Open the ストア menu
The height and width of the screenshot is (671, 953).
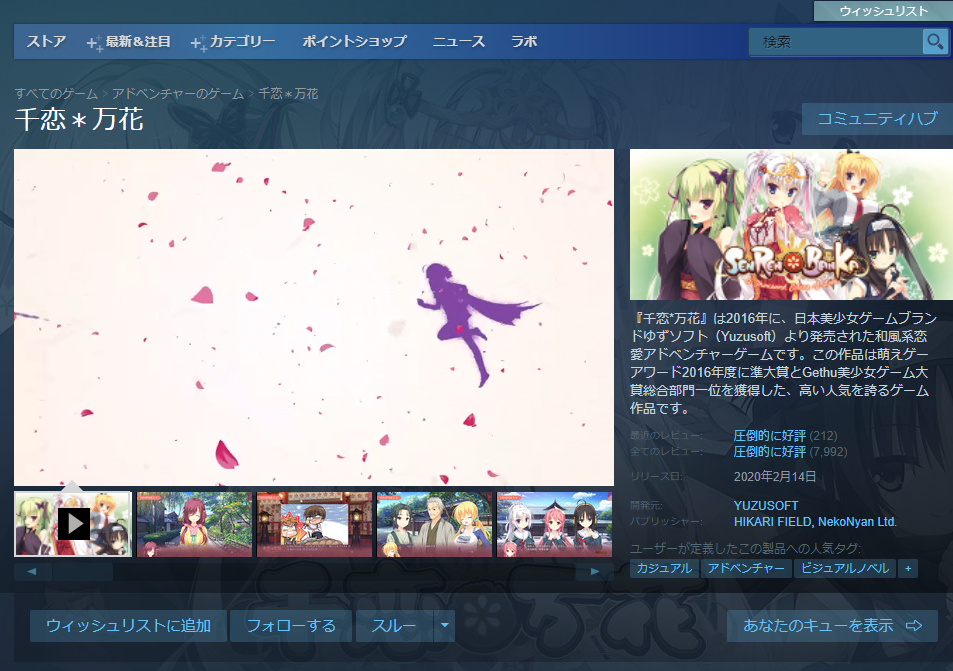[x=46, y=41]
